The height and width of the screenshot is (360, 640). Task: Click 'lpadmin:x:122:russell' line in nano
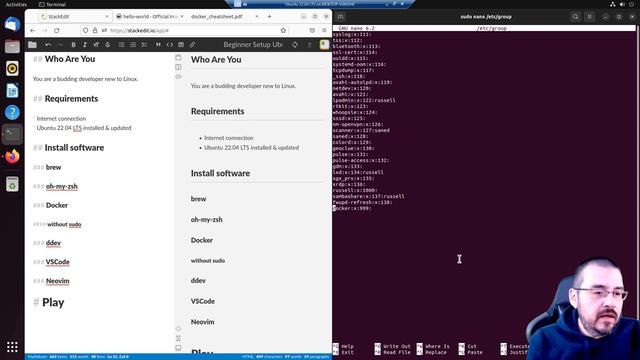(364, 100)
